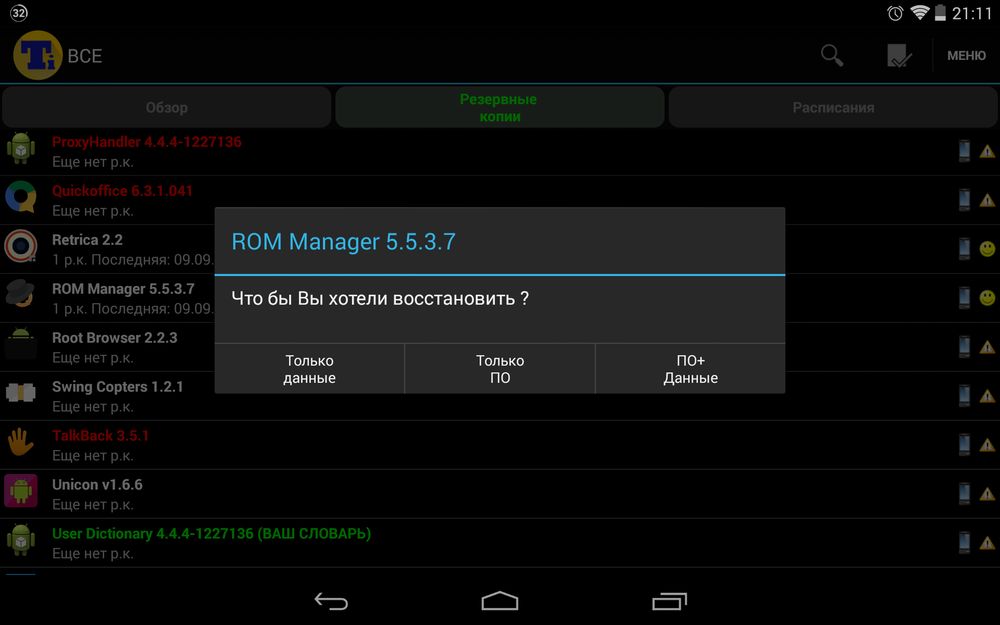This screenshot has height=625, width=1000.
Task: Open batch actions checkmark icon
Action: tap(899, 55)
